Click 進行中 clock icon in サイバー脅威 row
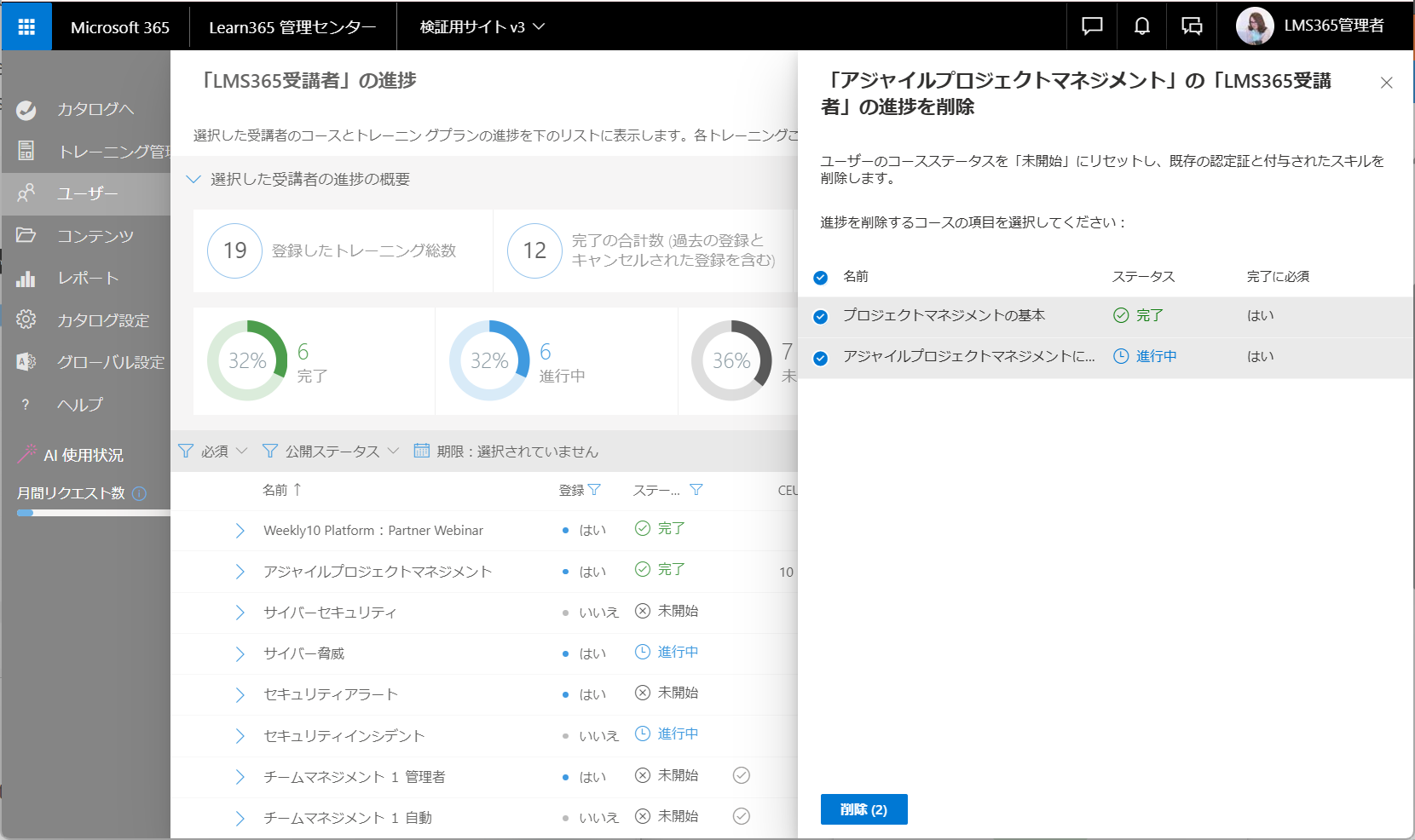The image size is (1415, 840). (643, 652)
